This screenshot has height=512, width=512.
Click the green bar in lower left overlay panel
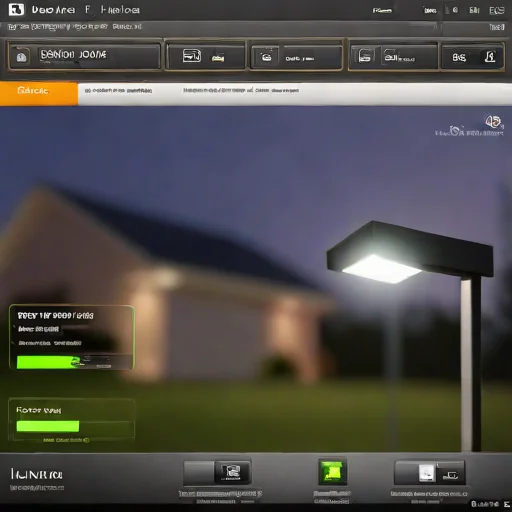pyautogui.click(x=48, y=426)
